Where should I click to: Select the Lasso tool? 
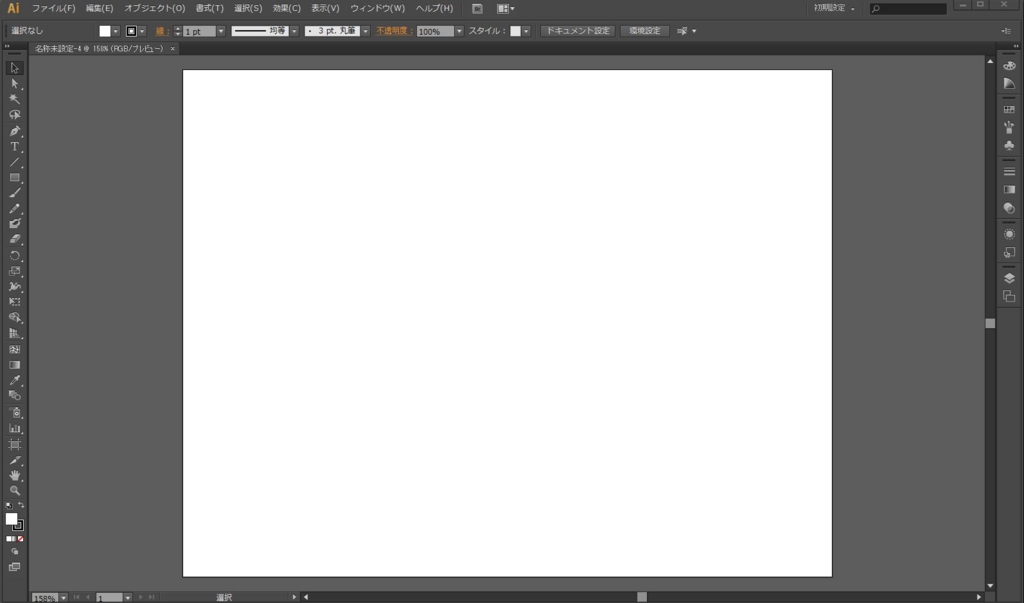pyautogui.click(x=14, y=115)
